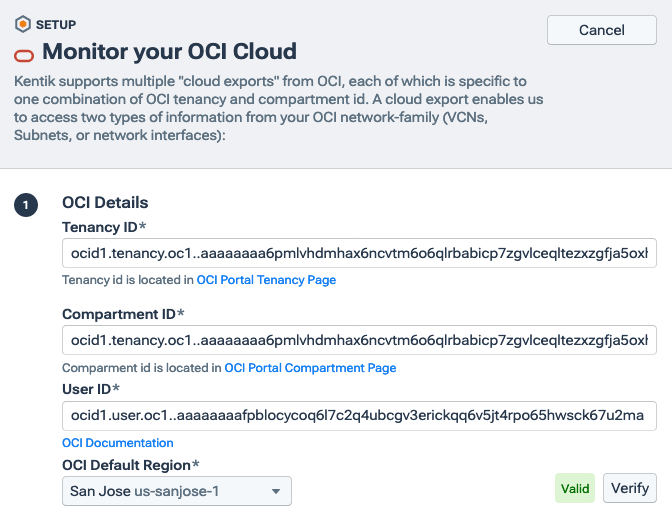Open the OCI Default Region dropdown

177,491
